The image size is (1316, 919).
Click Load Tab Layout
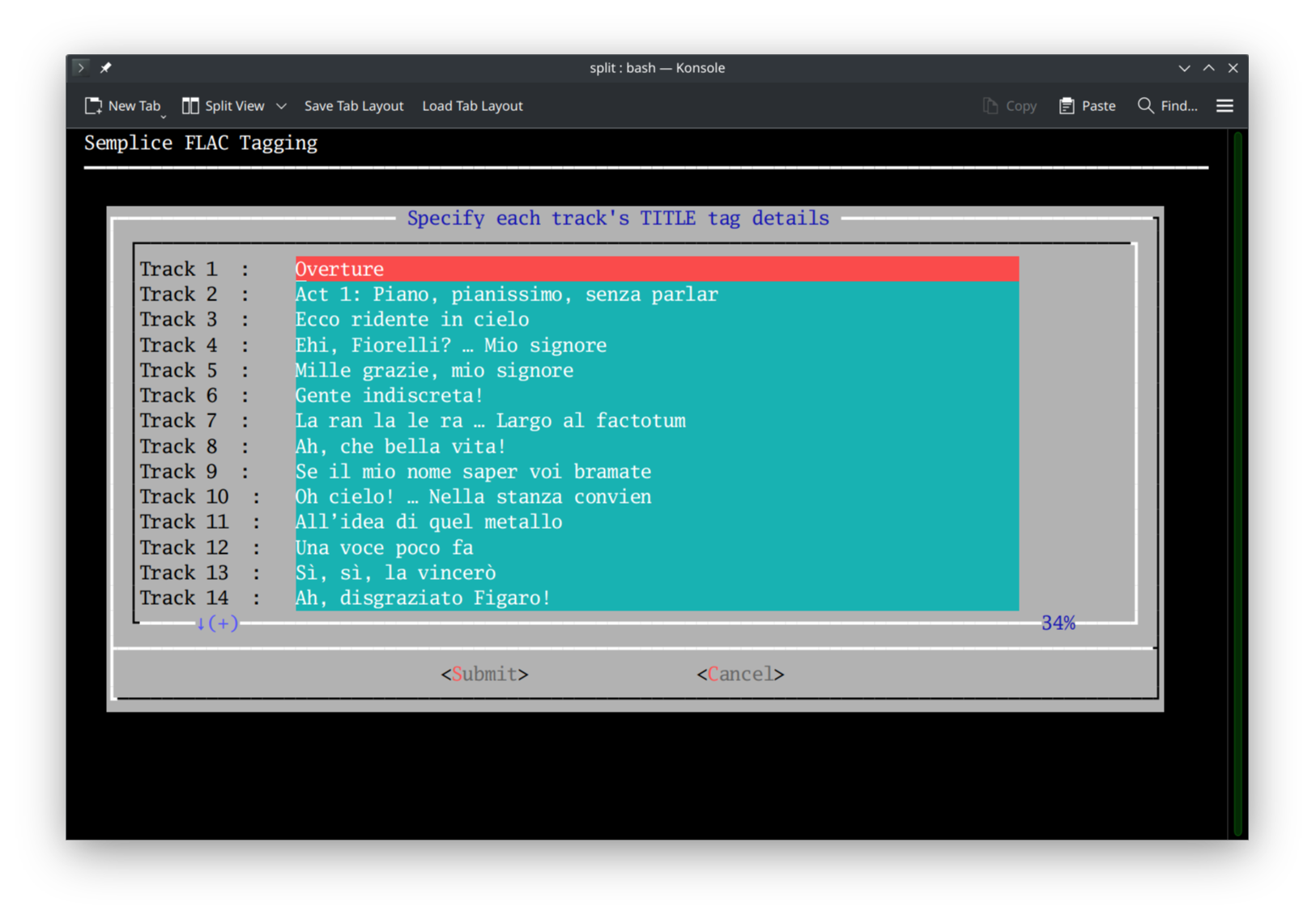coord(472,105)
